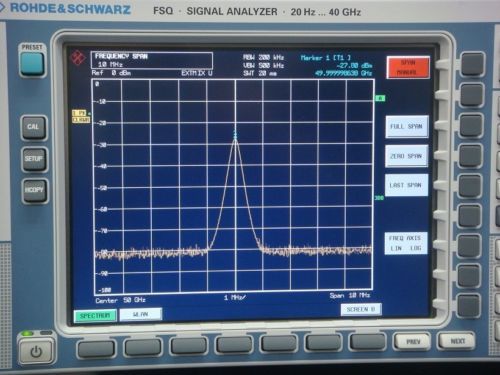500x375 pixels.
Task: Select the LAST SPAN softkey
Action: pos(406,185)
